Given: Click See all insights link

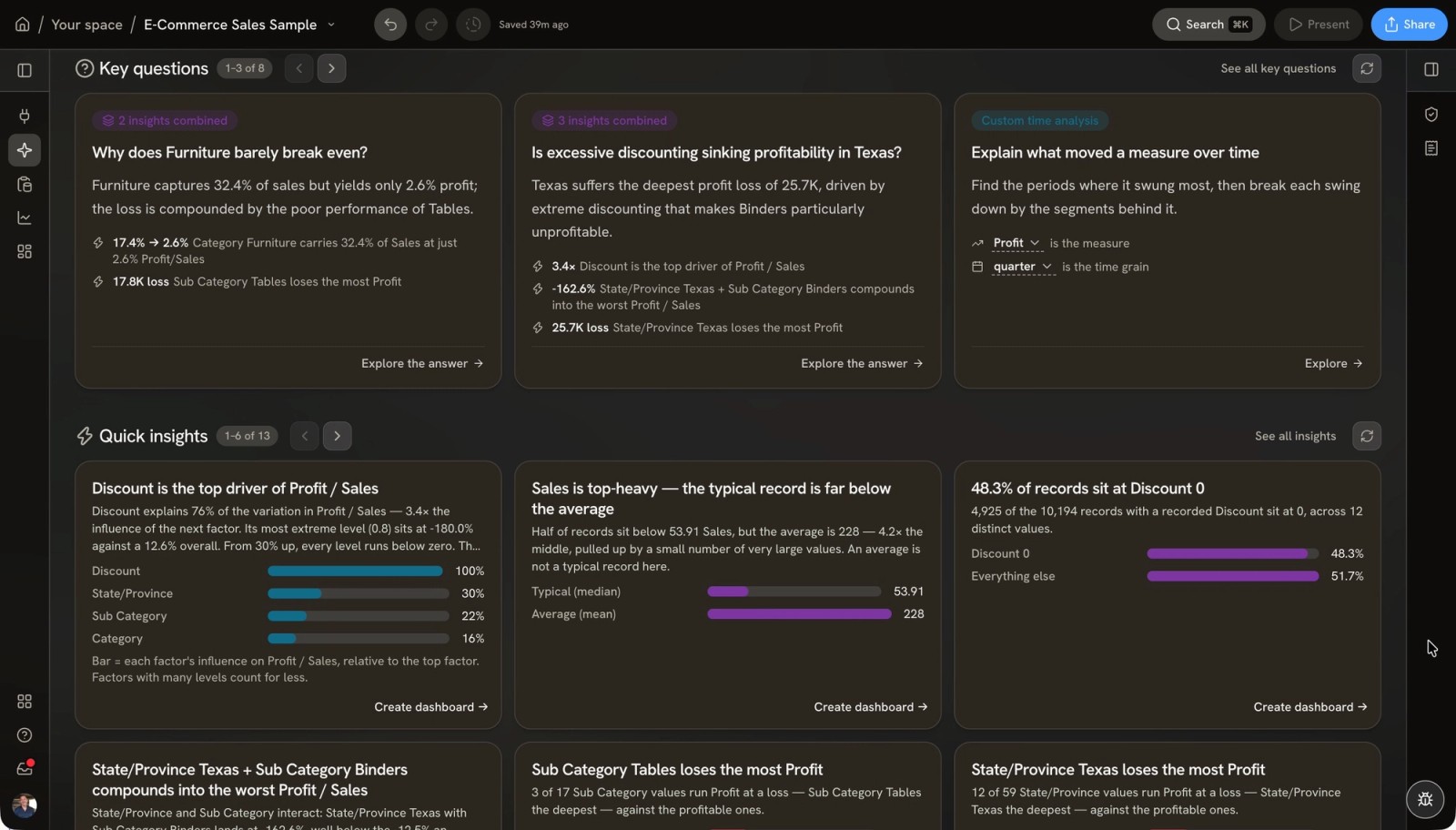Looking at the screenshot, I should [x=1296, y=436].
